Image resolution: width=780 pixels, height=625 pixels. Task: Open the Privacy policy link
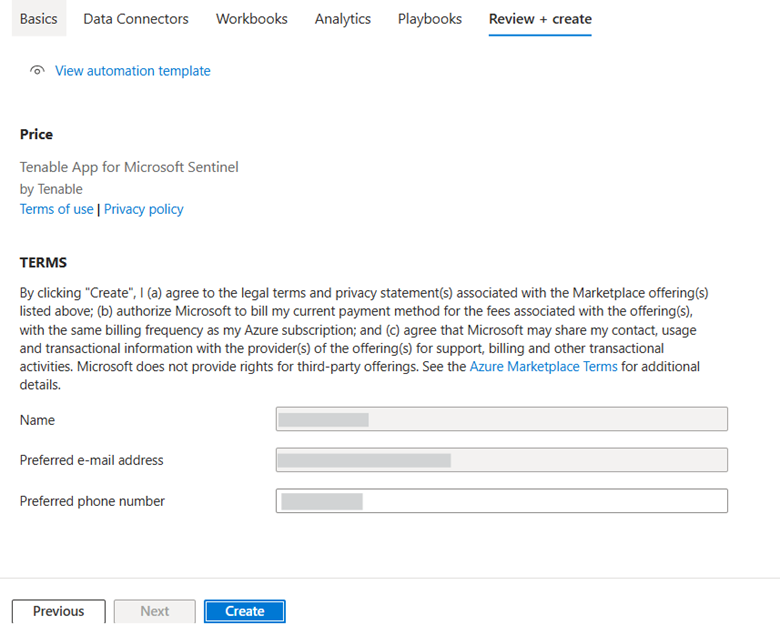144,209
